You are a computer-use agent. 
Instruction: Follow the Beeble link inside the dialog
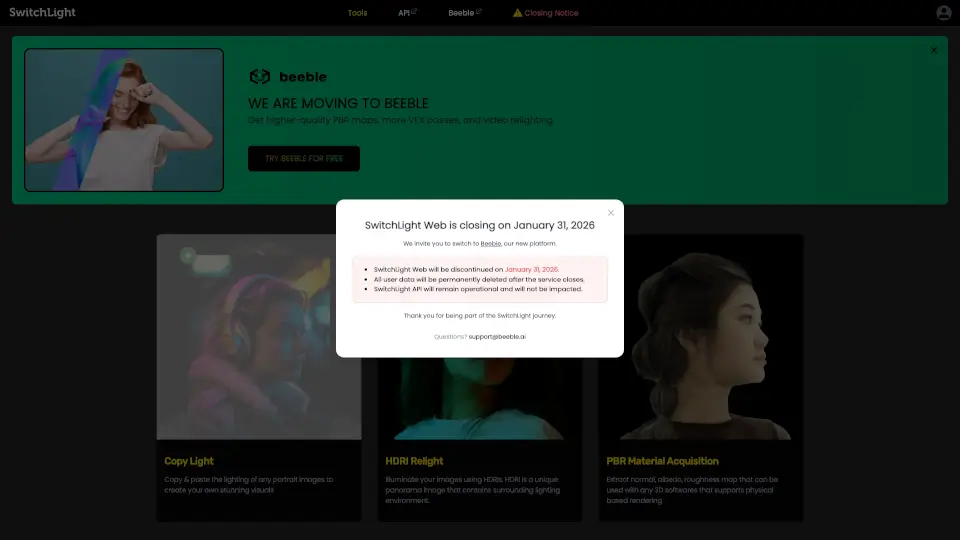(x=490, y=243)
